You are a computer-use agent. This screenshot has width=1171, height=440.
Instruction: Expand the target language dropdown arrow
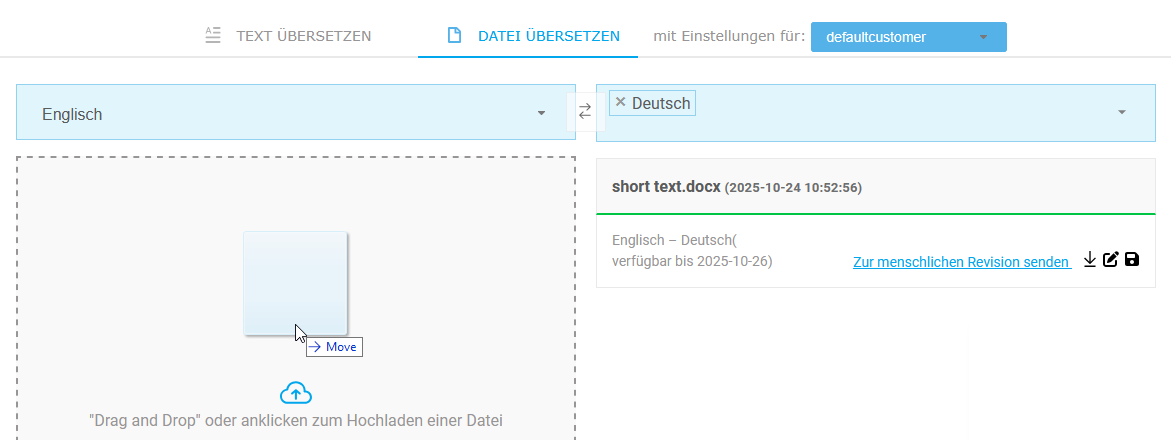(1121, 112)
